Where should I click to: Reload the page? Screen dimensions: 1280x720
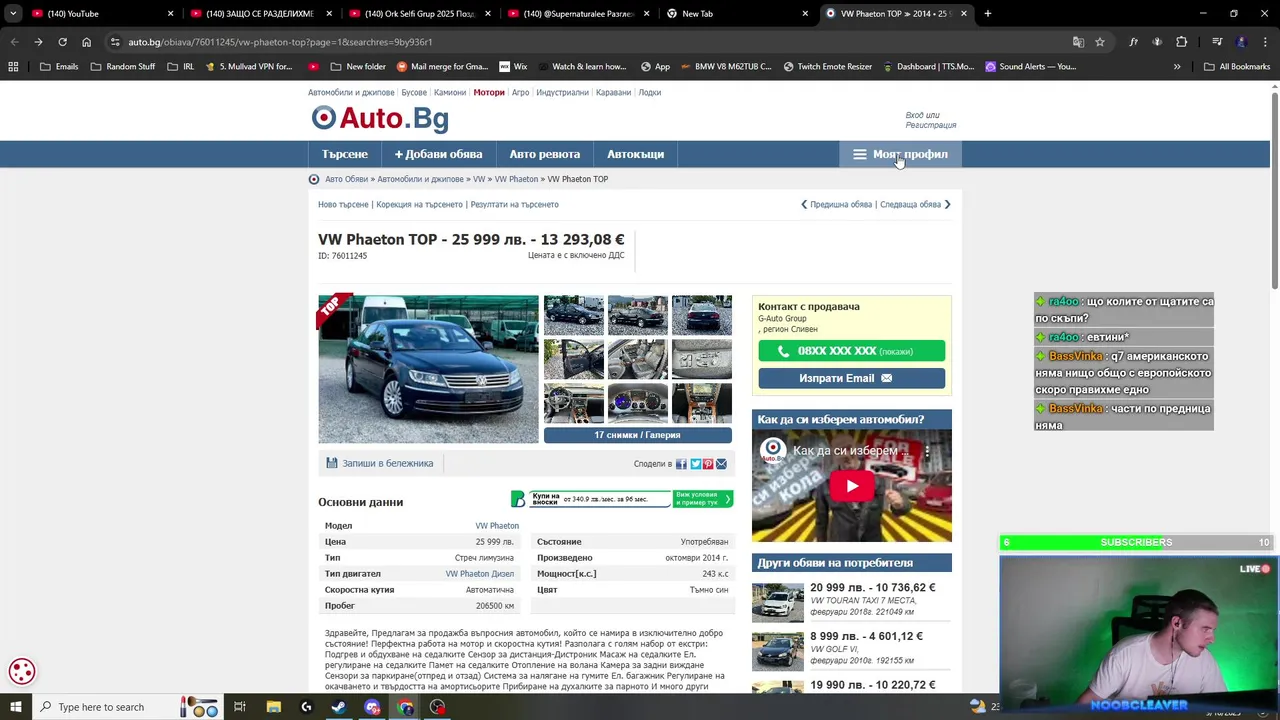click(62, 42)
